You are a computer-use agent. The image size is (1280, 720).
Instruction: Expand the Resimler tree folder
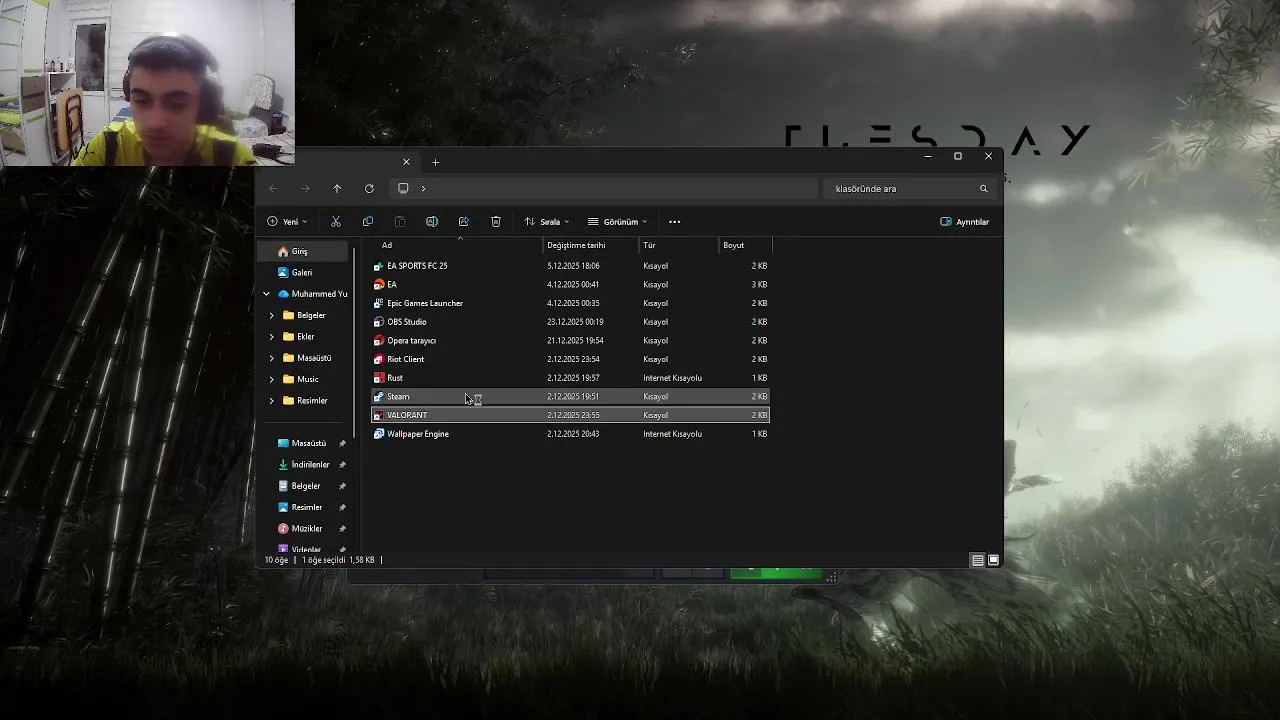pyautogui.click(x=271, y=401)
